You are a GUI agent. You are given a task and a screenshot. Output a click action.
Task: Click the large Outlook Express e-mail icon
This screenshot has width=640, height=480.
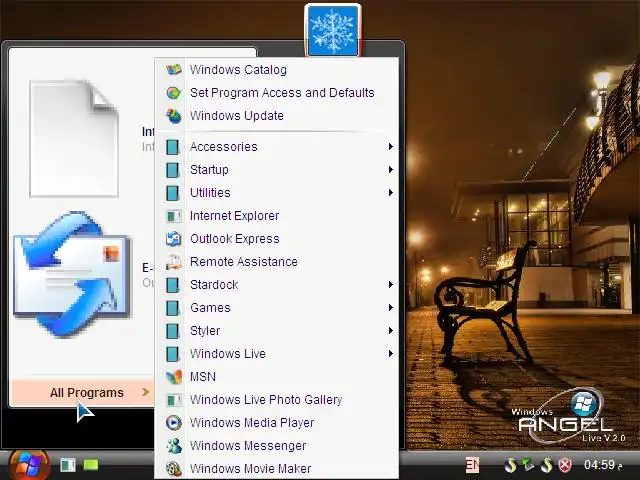72,274
